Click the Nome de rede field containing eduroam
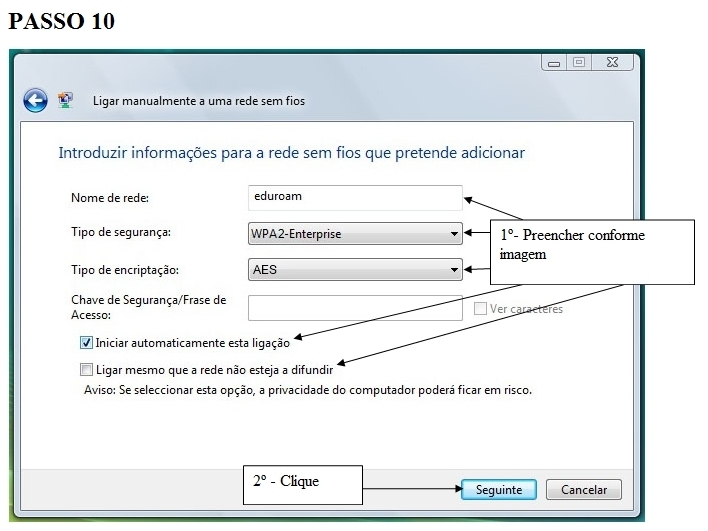Viewport: 708px width, 531px height. pyautogui.click(x=355, y=197)
